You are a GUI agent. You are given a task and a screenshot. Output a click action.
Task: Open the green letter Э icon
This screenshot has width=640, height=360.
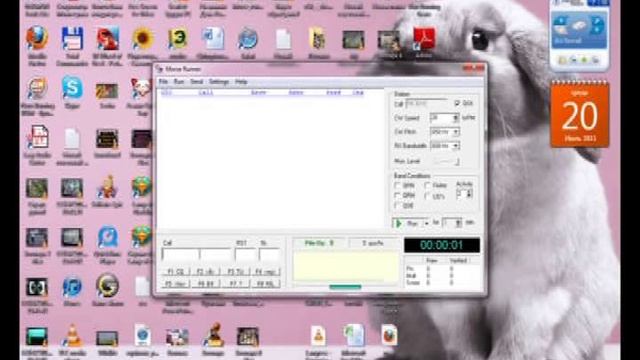178,39
